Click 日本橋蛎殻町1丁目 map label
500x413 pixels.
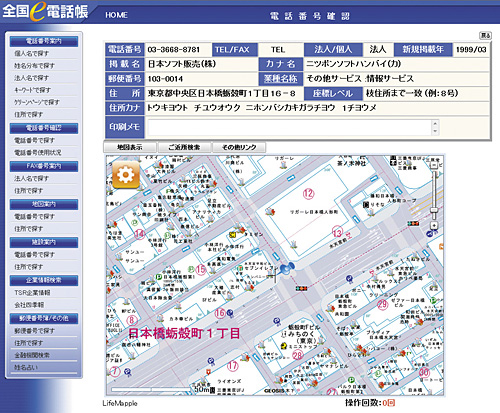(x=184, y=334)
